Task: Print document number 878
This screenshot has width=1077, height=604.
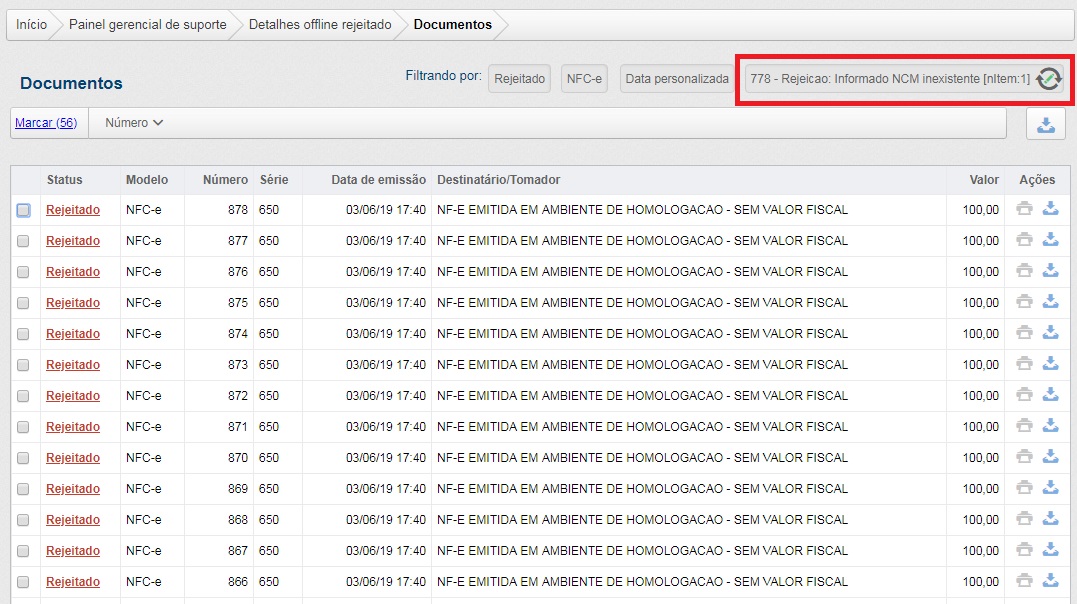Action: 1024,209
